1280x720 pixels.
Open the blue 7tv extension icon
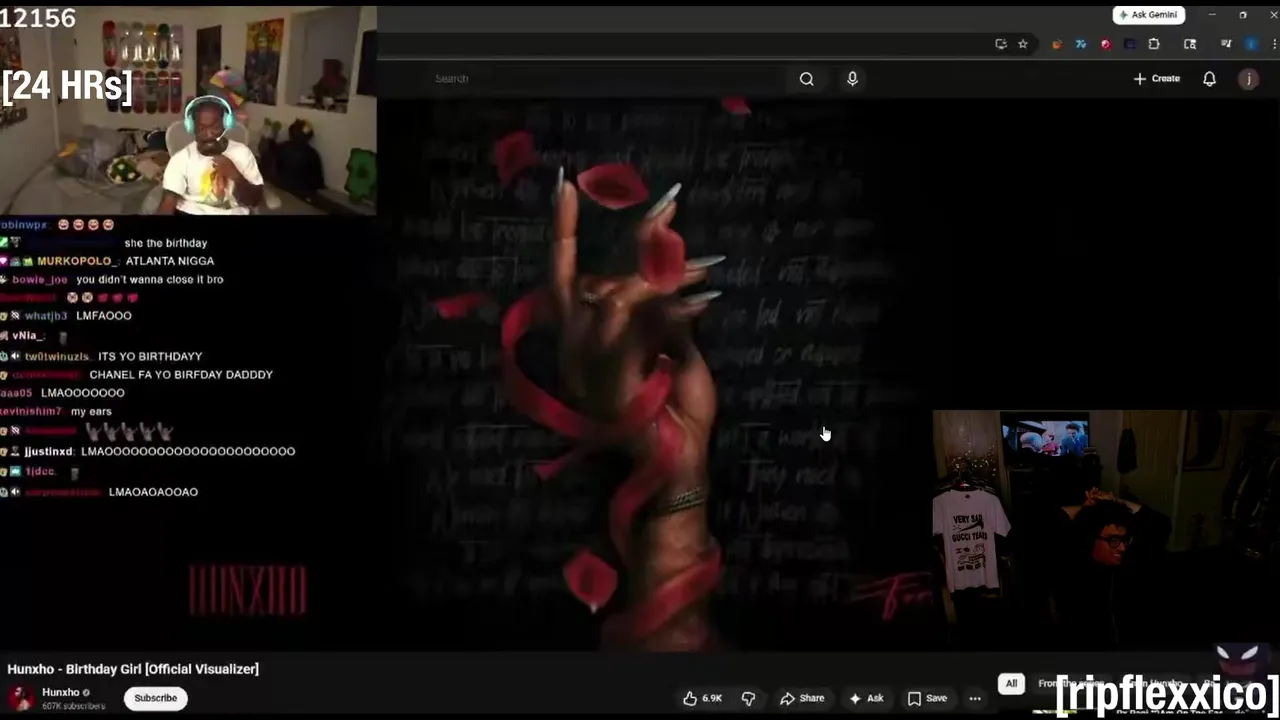(x=1081, y=44)
